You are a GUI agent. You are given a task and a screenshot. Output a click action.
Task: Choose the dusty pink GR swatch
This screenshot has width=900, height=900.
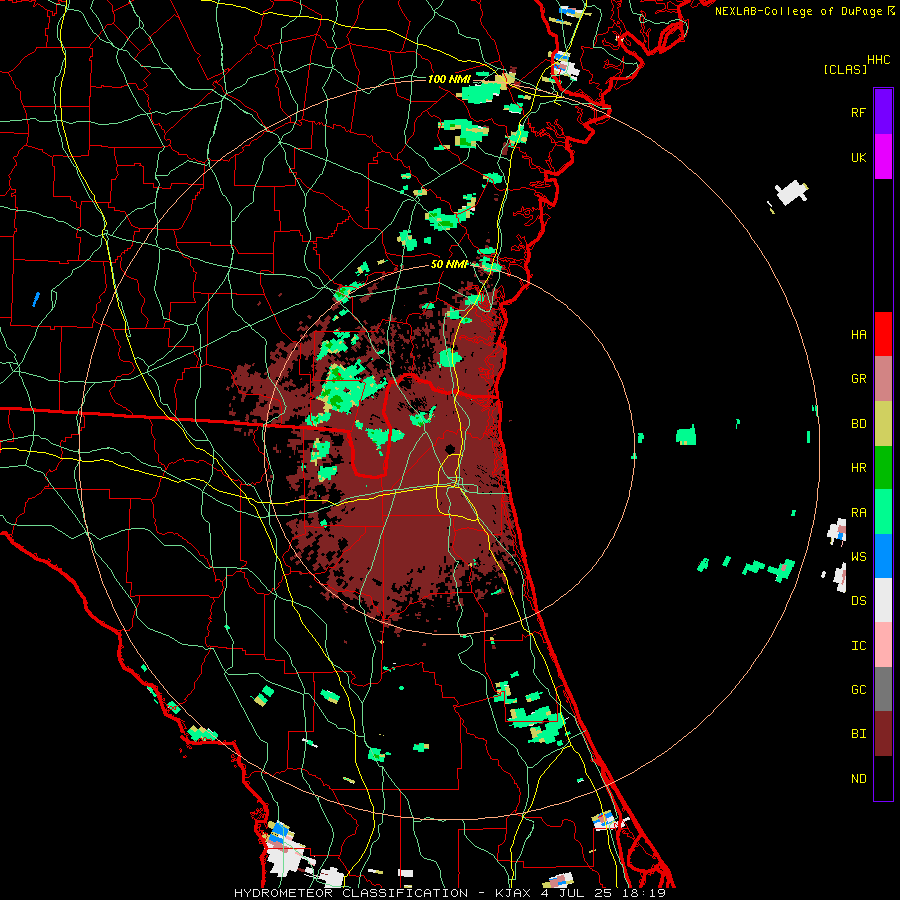point(883,379)
